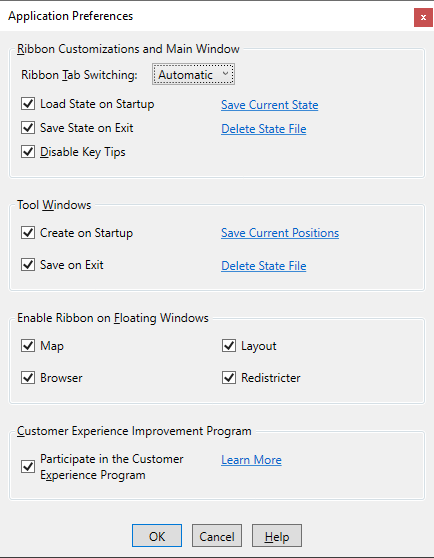Uncheck Tool Windows Save on Exit

click(x=28, y=265)
